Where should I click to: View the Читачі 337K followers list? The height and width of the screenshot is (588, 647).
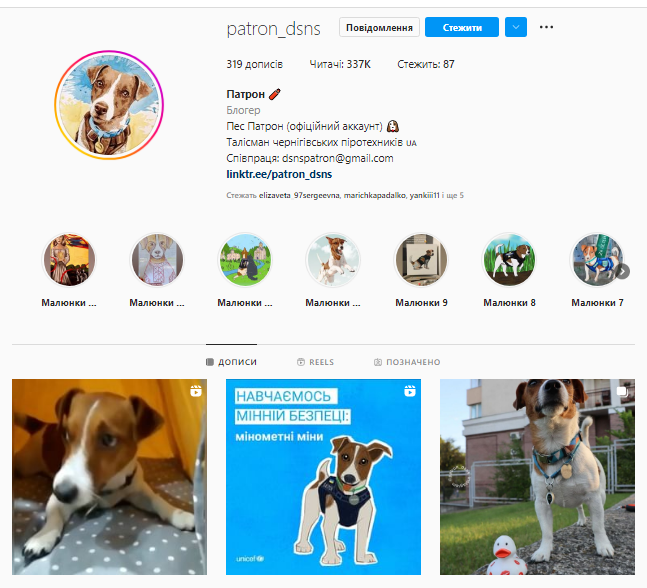click(340, 64)
